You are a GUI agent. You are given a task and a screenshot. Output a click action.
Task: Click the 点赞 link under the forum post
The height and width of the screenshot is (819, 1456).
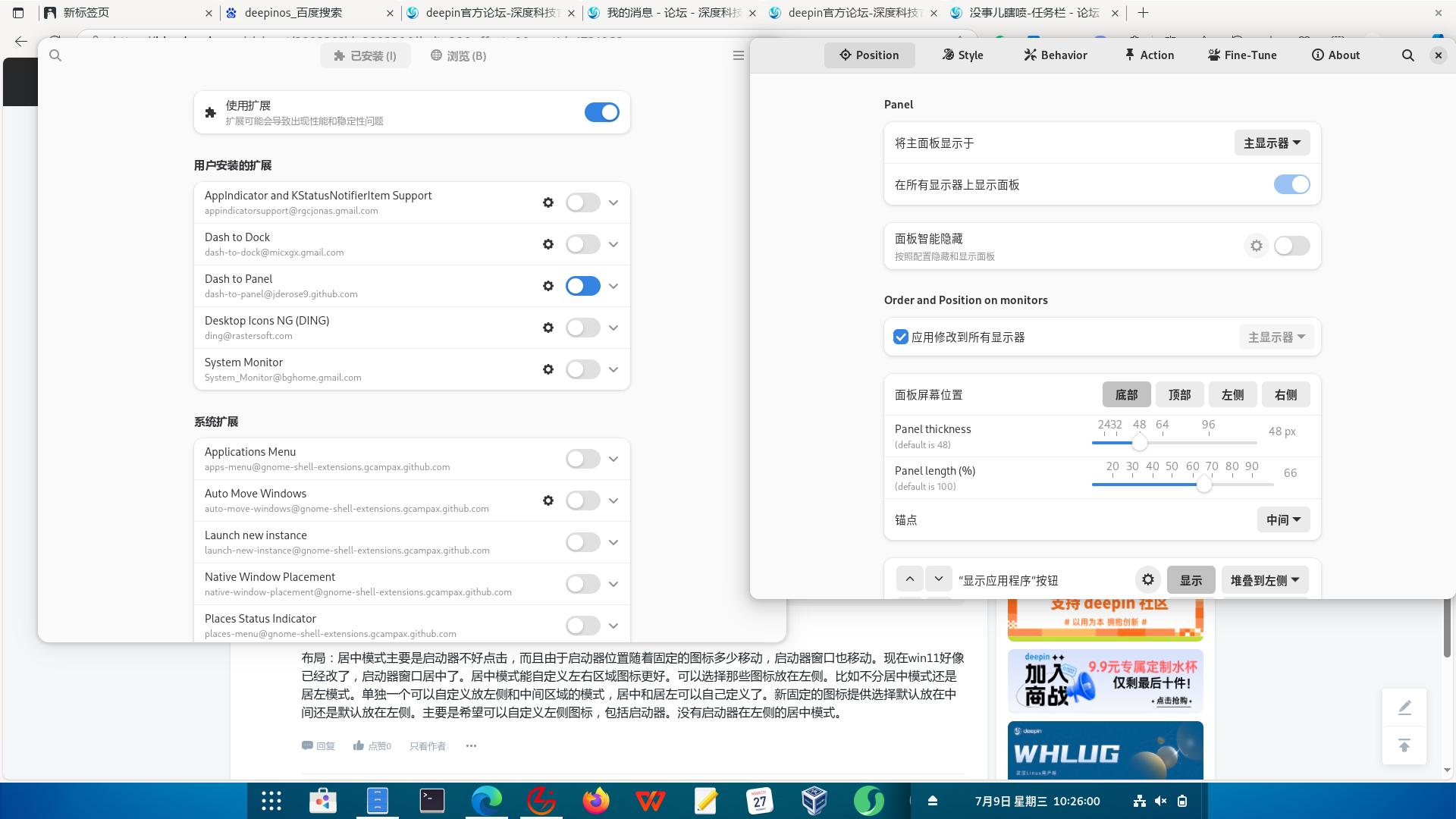click(x=372, y=746)
